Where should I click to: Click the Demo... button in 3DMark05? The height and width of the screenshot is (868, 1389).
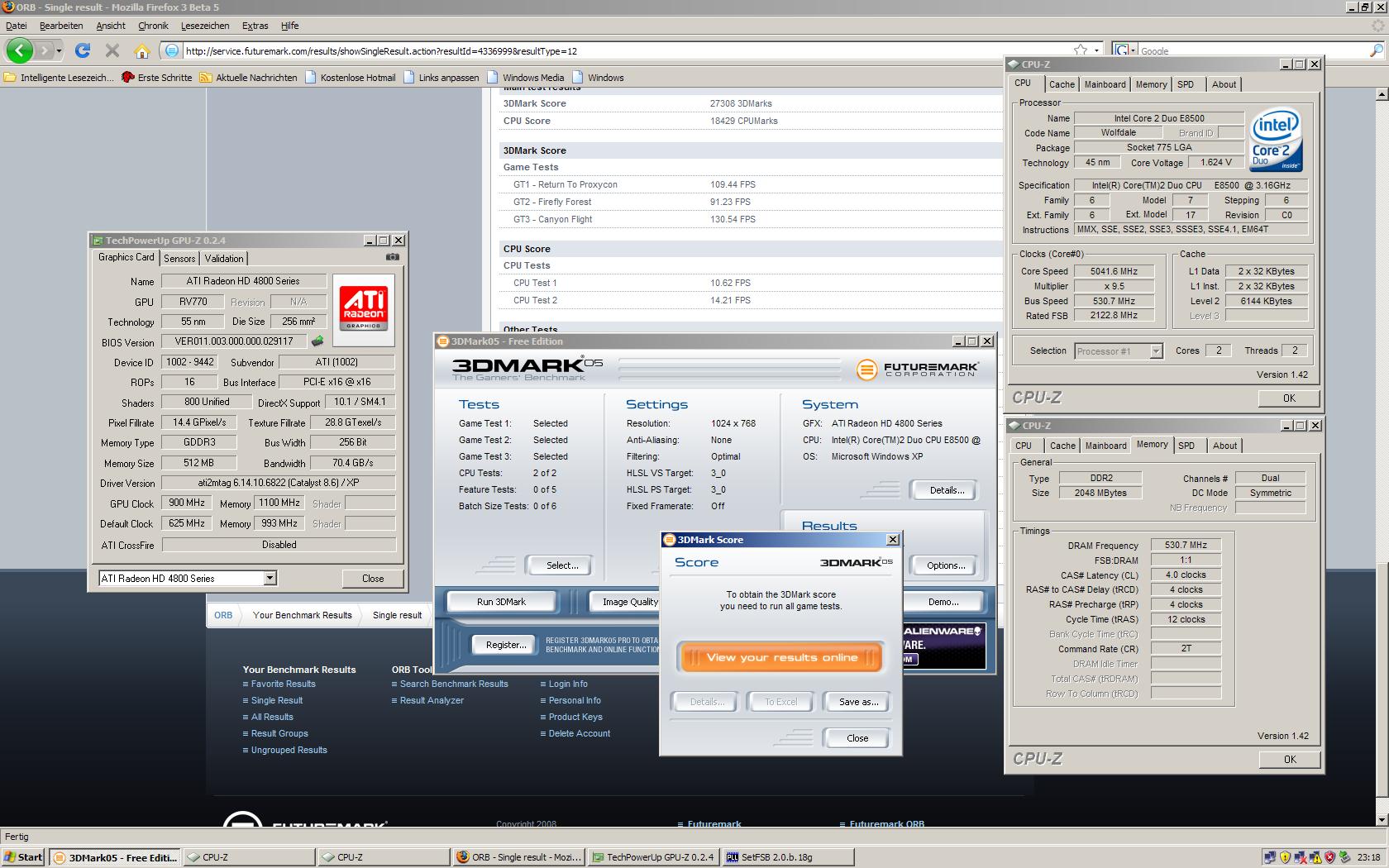(x=943, y=602)
